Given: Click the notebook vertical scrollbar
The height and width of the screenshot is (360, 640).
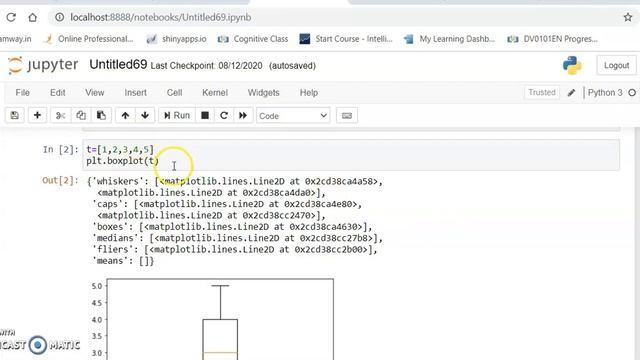Looking at the screenshot, I should pos(637,244).
